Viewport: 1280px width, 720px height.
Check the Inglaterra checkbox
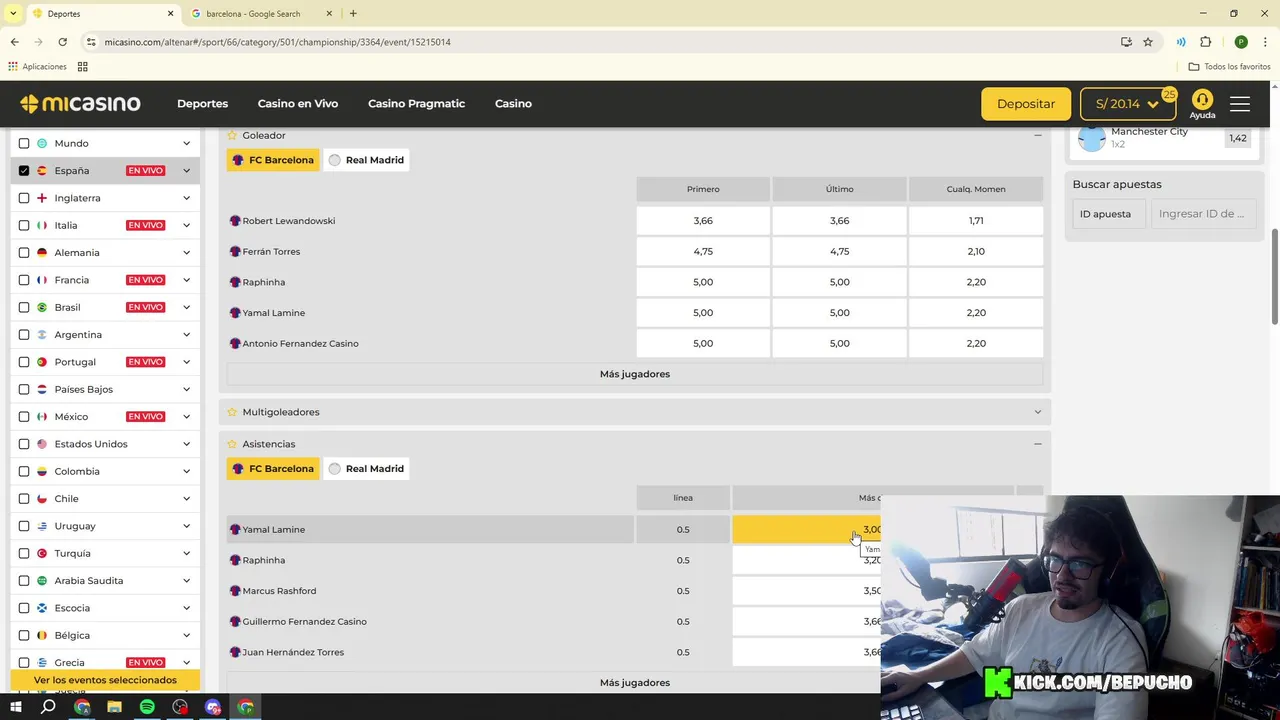(x=24, y=198)
